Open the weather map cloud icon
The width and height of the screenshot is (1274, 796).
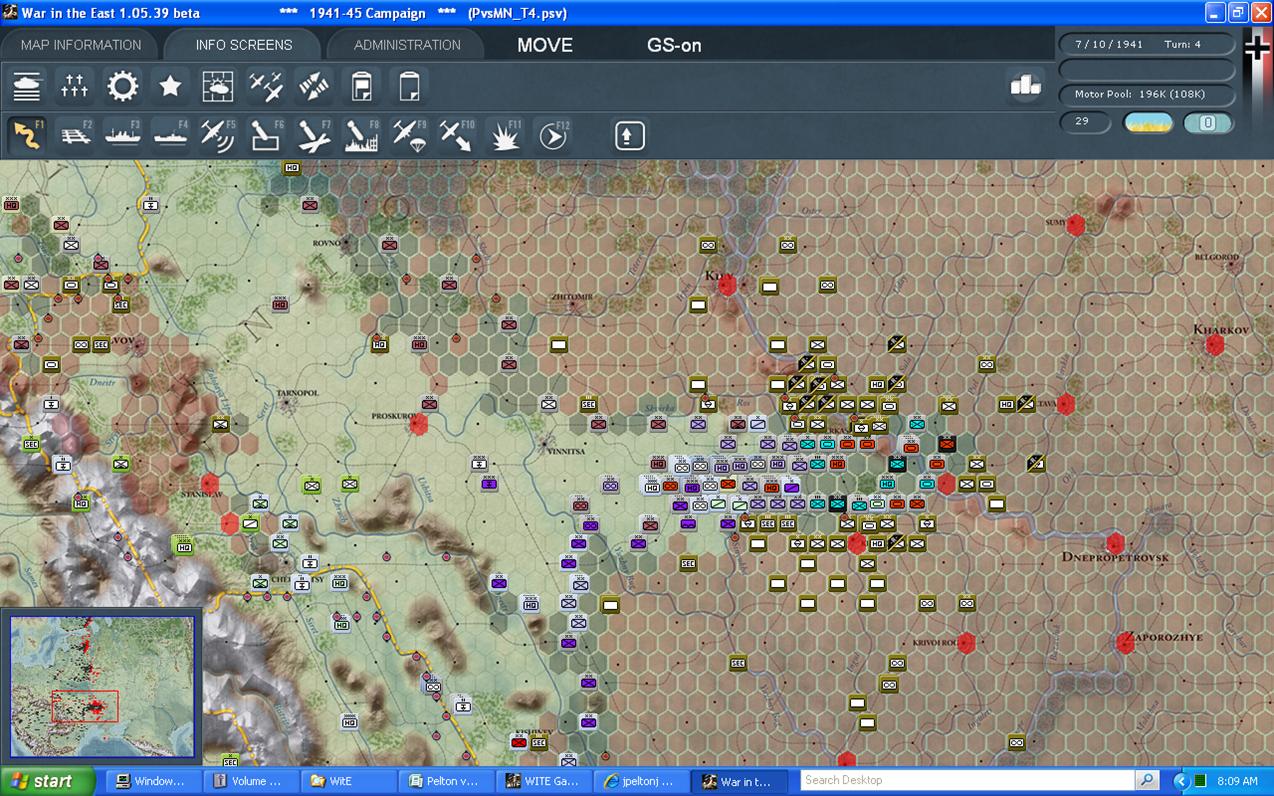click(x=218, y=87)
